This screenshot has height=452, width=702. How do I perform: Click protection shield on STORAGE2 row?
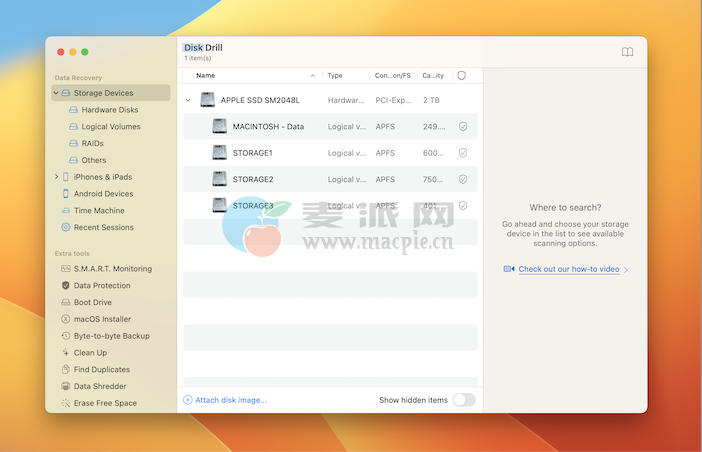pos(463,179)
